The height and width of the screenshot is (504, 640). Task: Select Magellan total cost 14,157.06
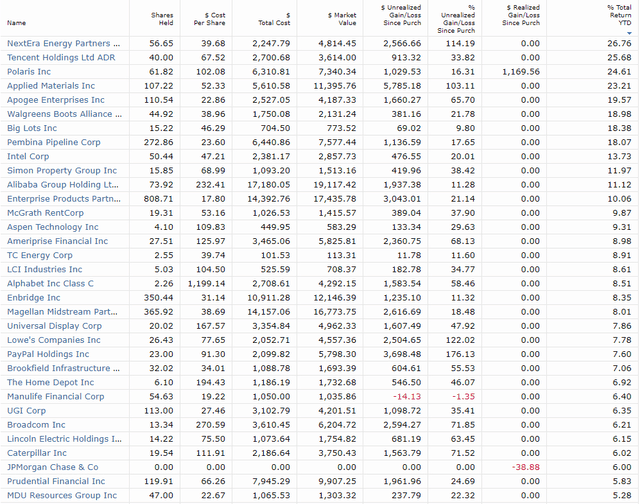269,312
